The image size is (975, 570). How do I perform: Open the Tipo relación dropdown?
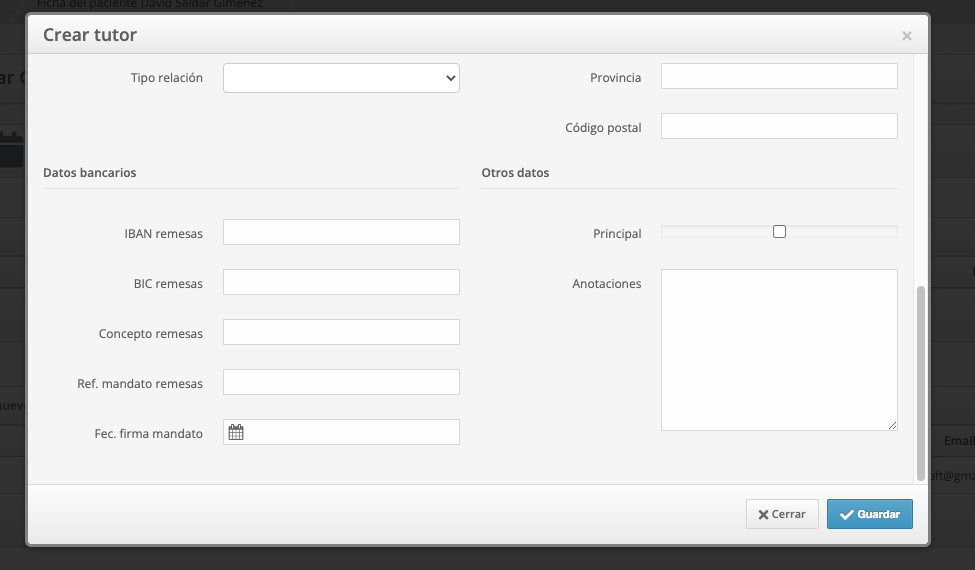coord(341,78)
